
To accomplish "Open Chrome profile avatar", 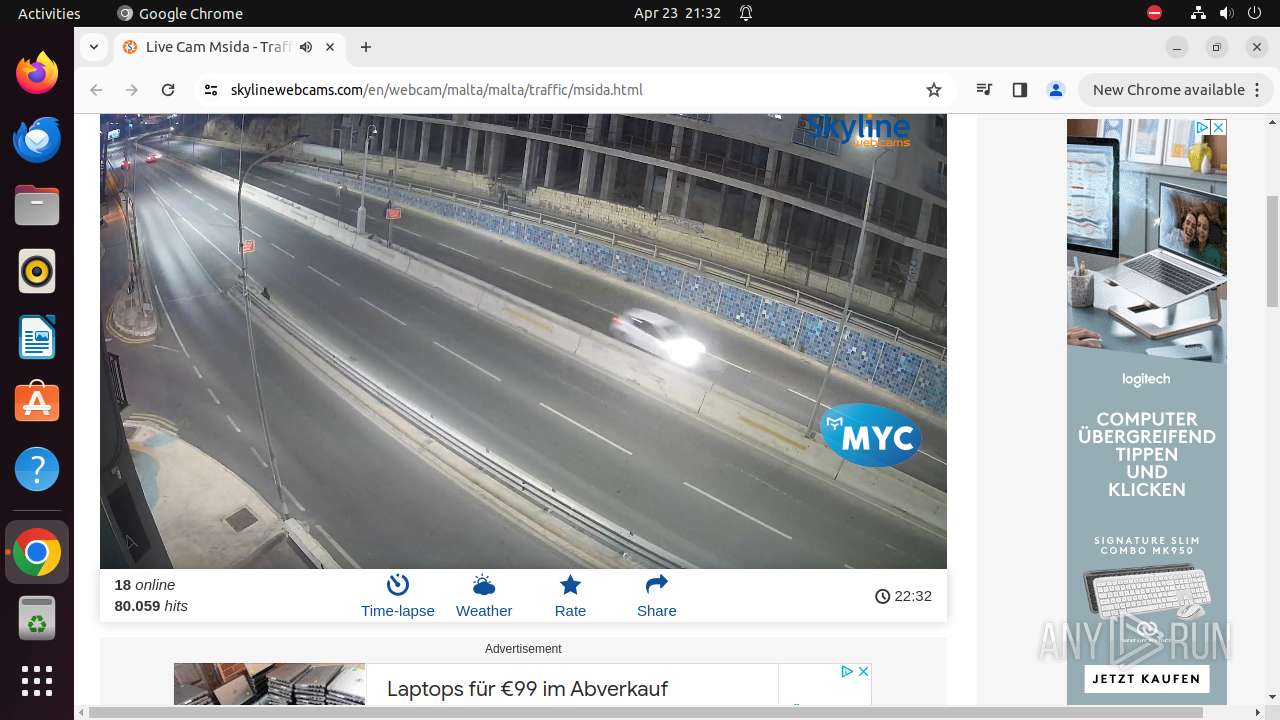I will point(1056,90).
